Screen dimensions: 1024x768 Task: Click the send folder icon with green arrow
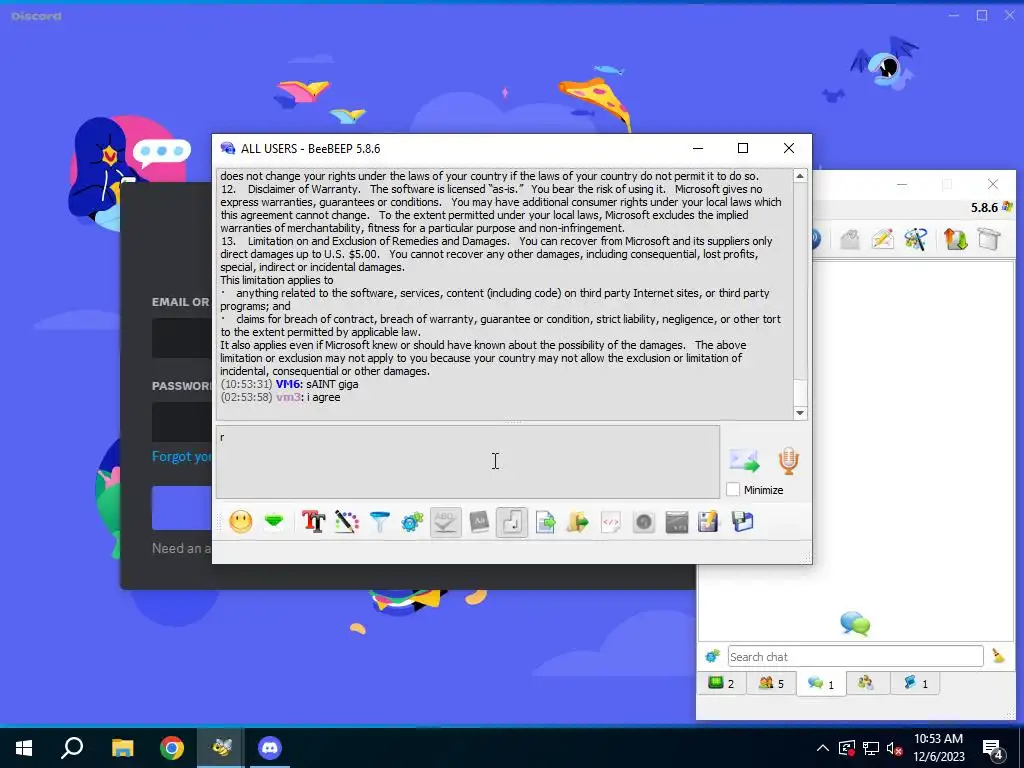pyautogui.click(x=578, y=522)
